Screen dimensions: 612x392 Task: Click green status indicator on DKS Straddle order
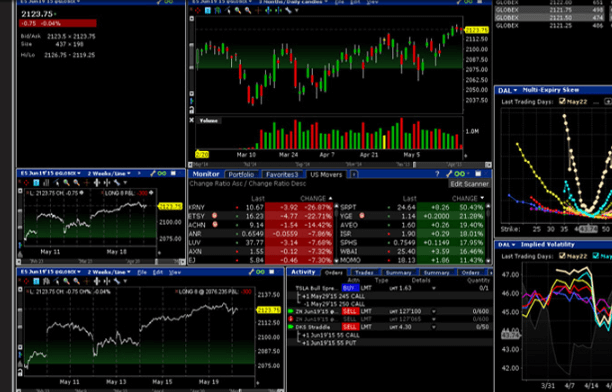[x=291, y=327]
